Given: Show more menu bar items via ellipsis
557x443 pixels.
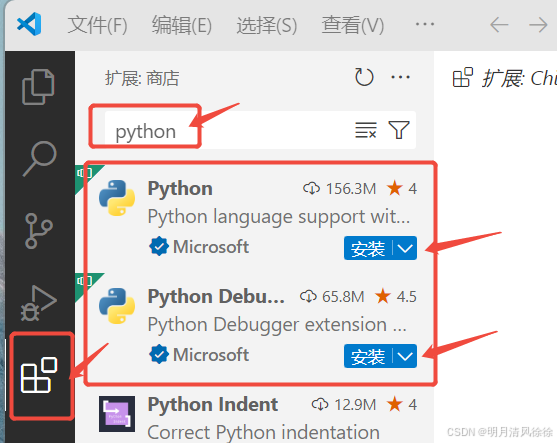Looking at the screenshot, I should 425,24.
